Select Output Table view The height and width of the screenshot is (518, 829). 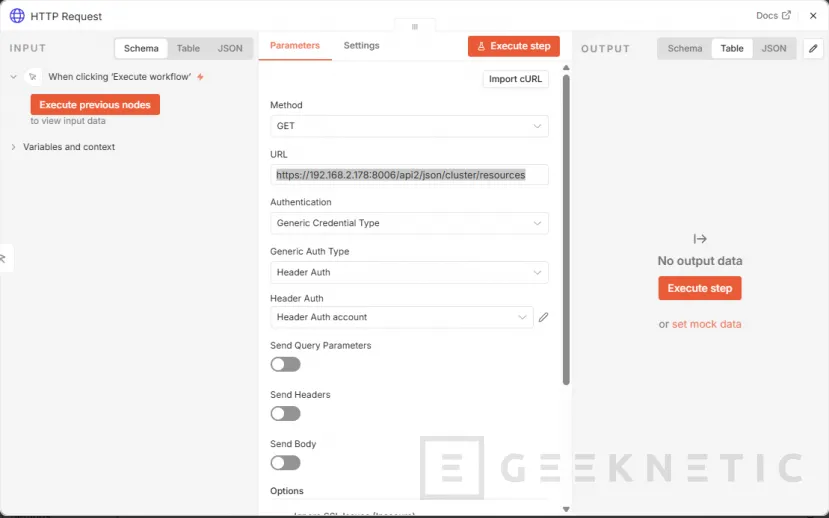[x=732, y=48]
